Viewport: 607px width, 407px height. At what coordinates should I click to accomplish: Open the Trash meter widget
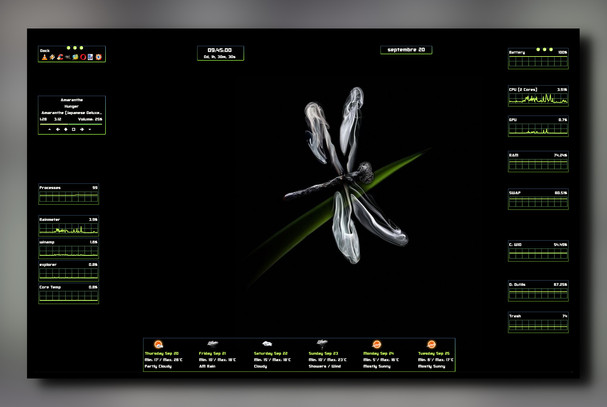click(x=538, y=323)
